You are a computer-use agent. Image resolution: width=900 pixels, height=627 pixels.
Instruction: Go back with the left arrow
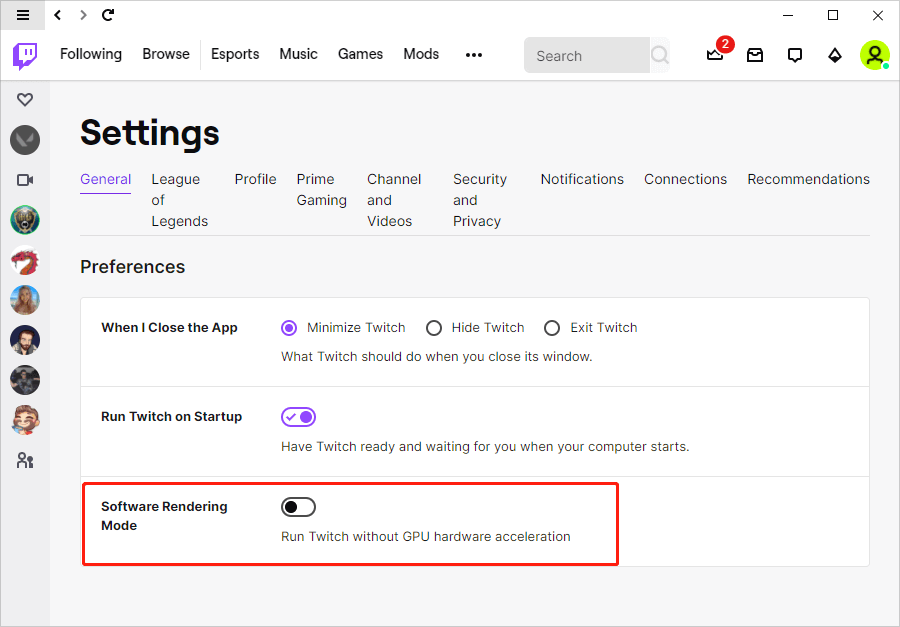57,16
